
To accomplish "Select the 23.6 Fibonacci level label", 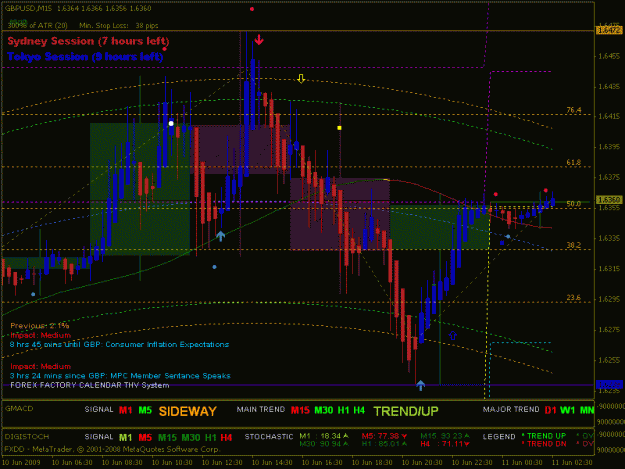I will click(574, 298).
